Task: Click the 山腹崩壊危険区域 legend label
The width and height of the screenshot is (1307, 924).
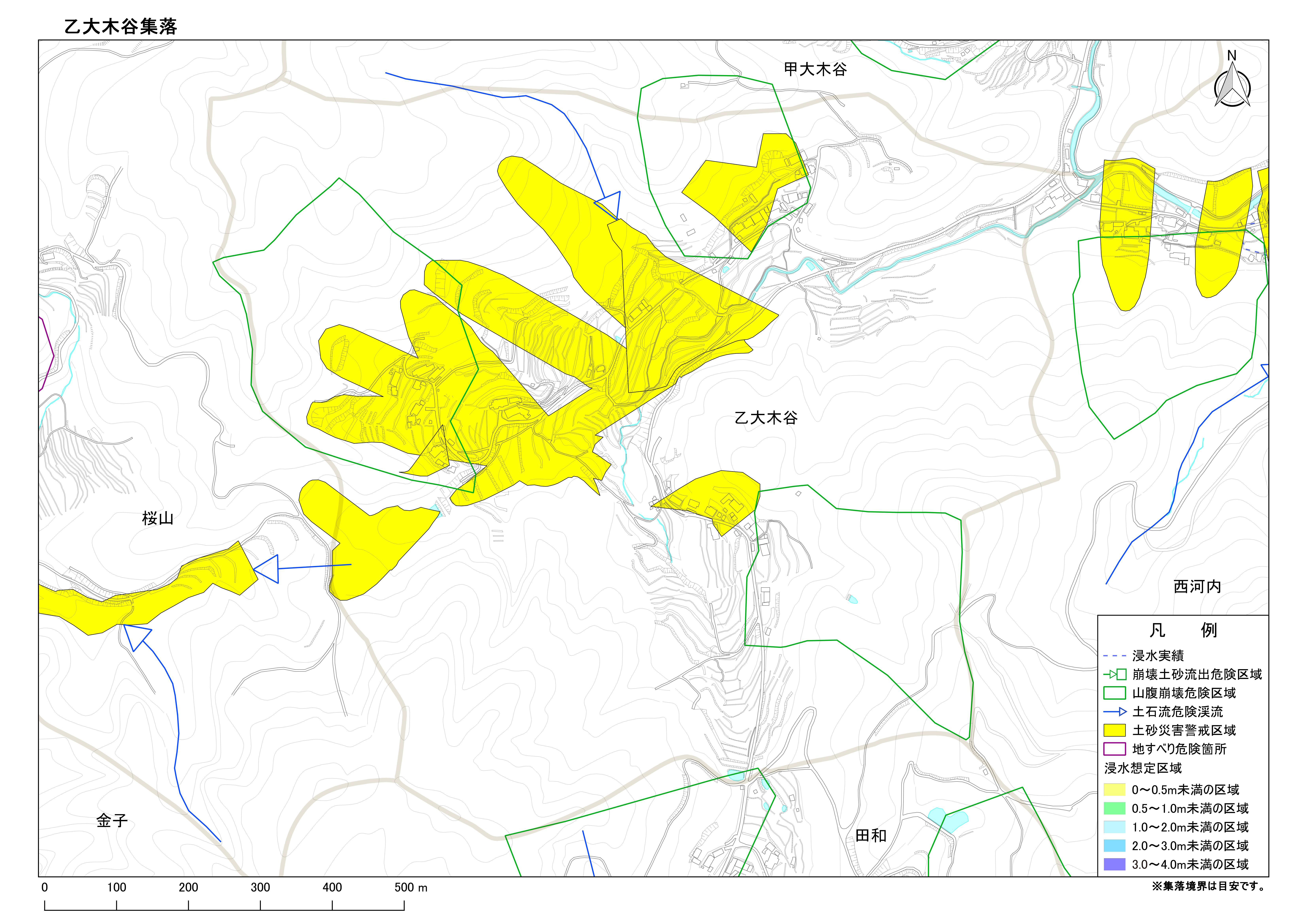Action: 1184,693
